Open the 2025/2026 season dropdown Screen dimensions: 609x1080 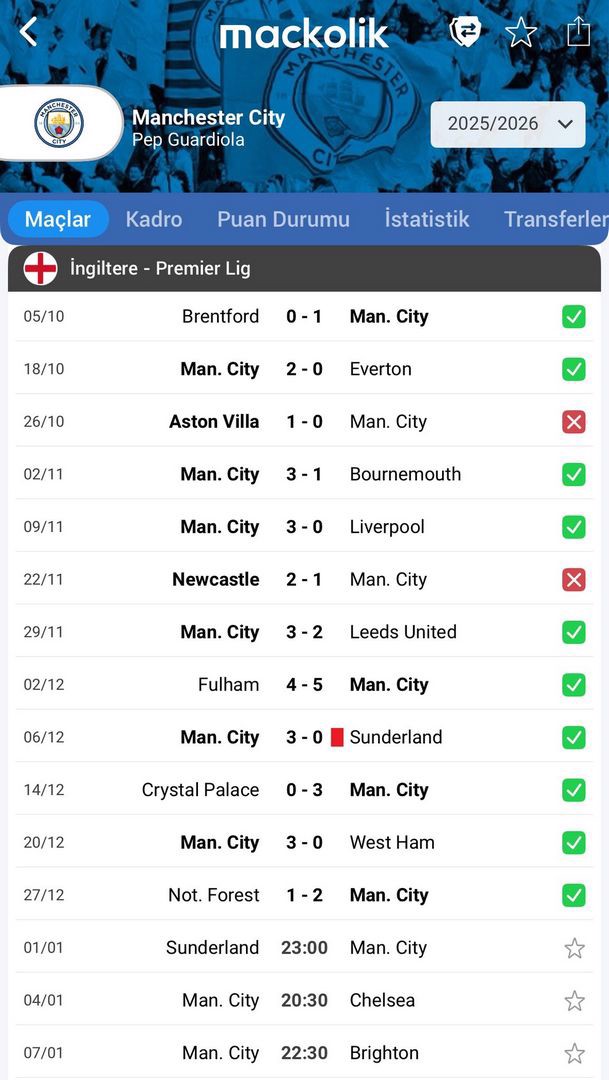pos(508,124)
